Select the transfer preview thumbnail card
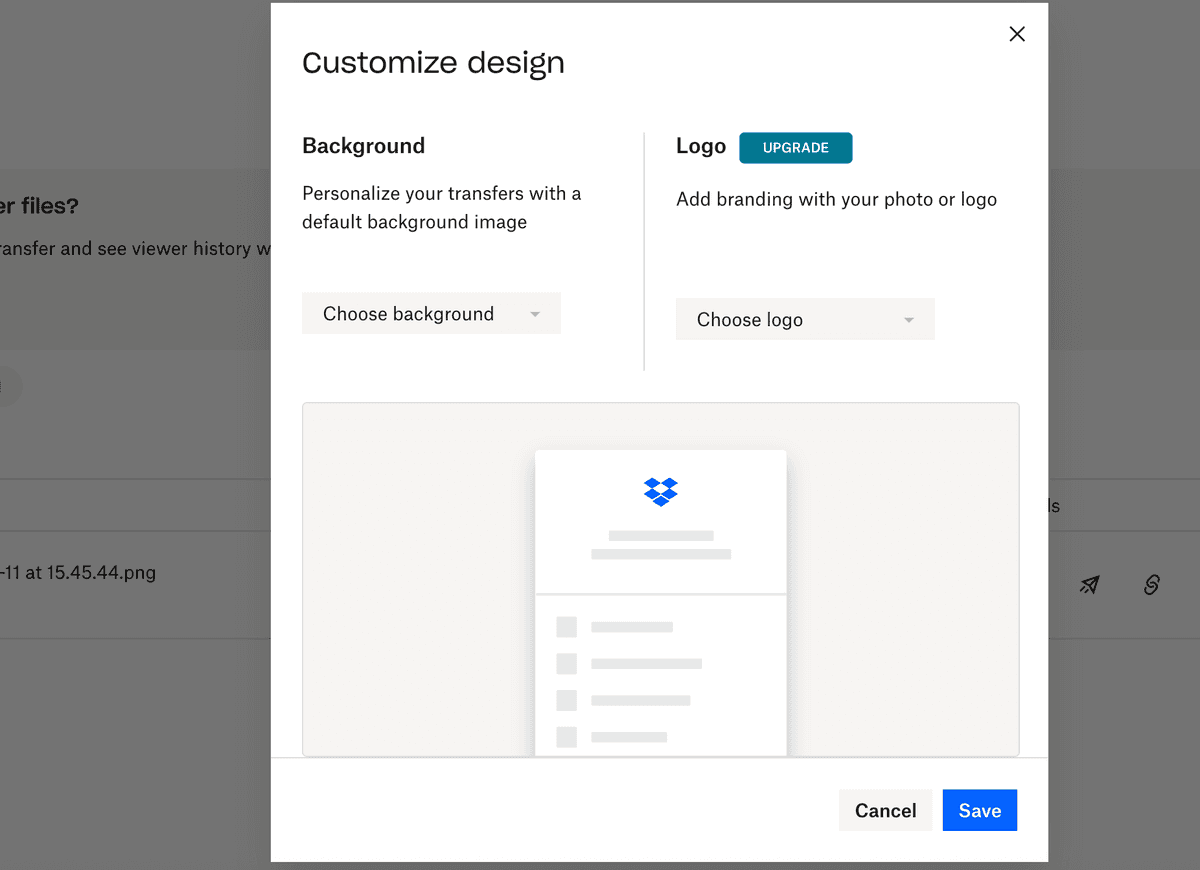 [660, 600]
